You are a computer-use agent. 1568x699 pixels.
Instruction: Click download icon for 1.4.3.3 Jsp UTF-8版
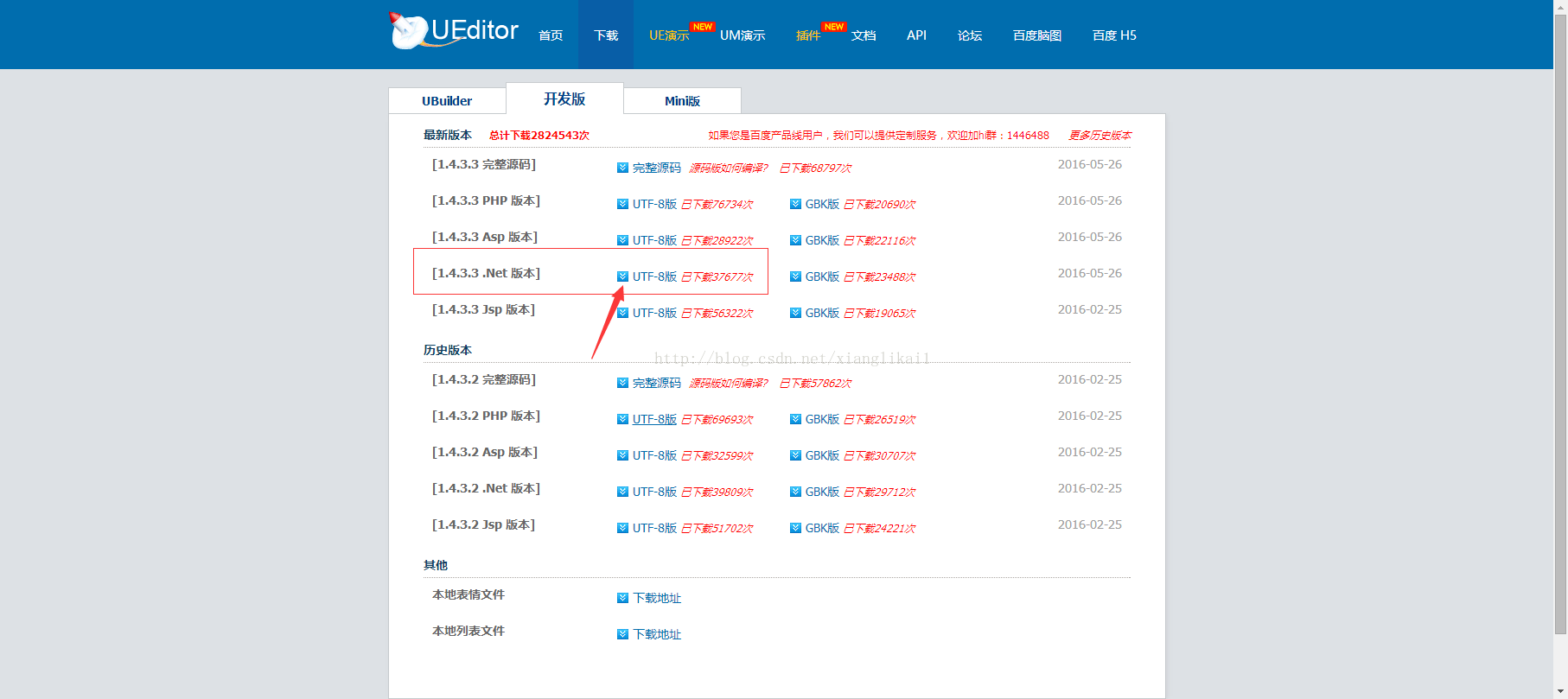622,313
